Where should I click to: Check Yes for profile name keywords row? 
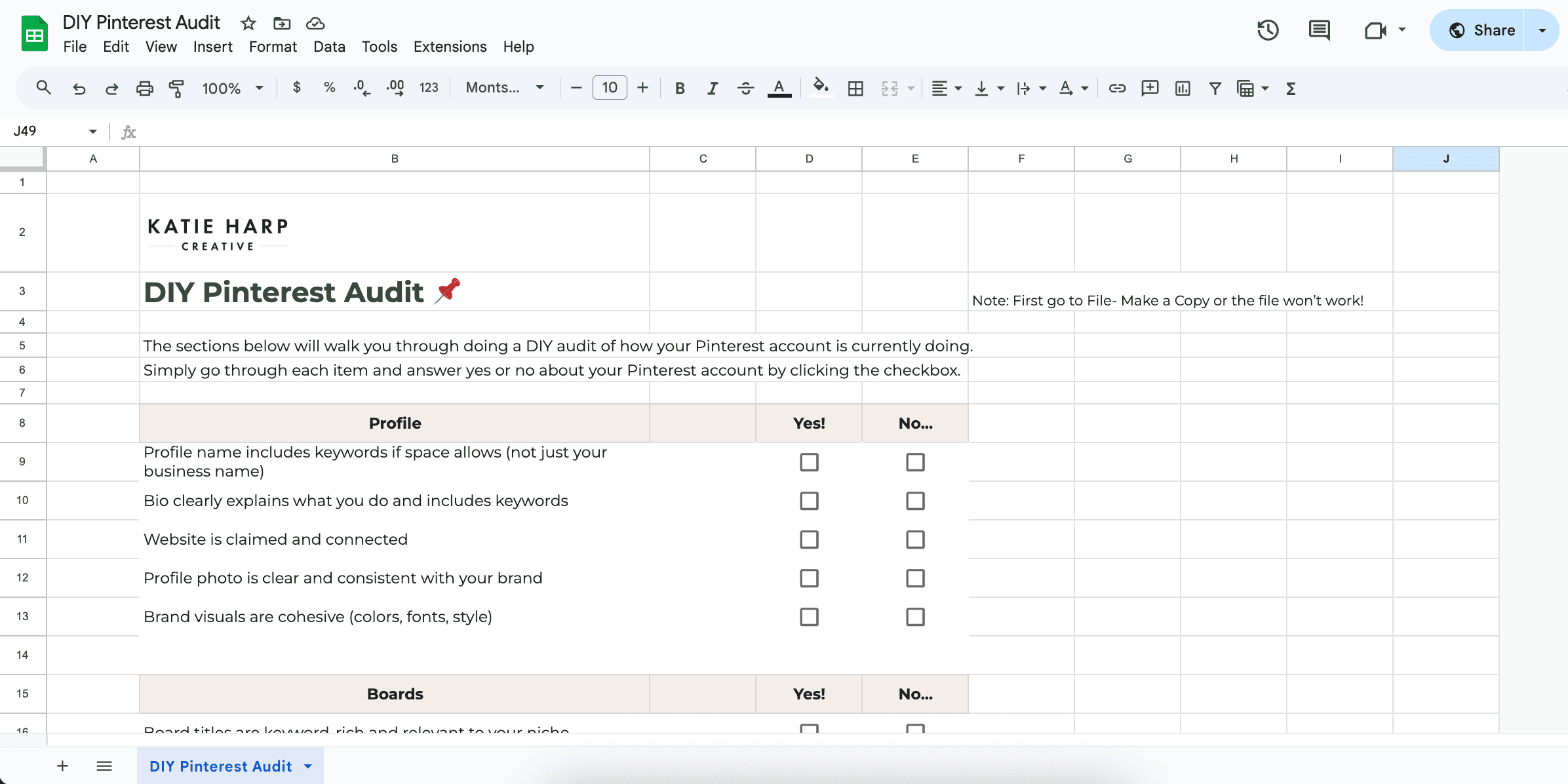[x=809, y=462]
